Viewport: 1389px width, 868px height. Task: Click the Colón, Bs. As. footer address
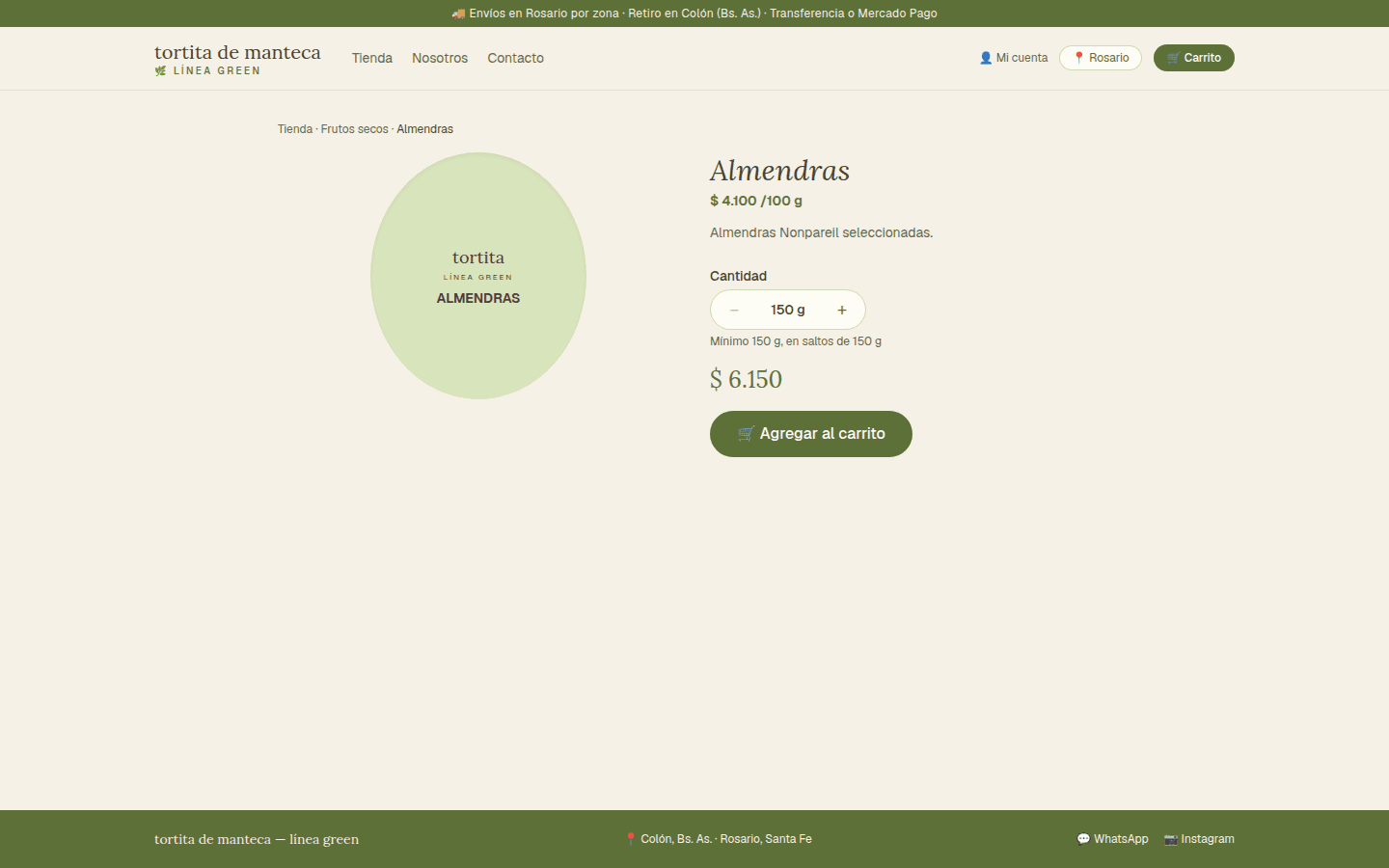pos(719,839)
